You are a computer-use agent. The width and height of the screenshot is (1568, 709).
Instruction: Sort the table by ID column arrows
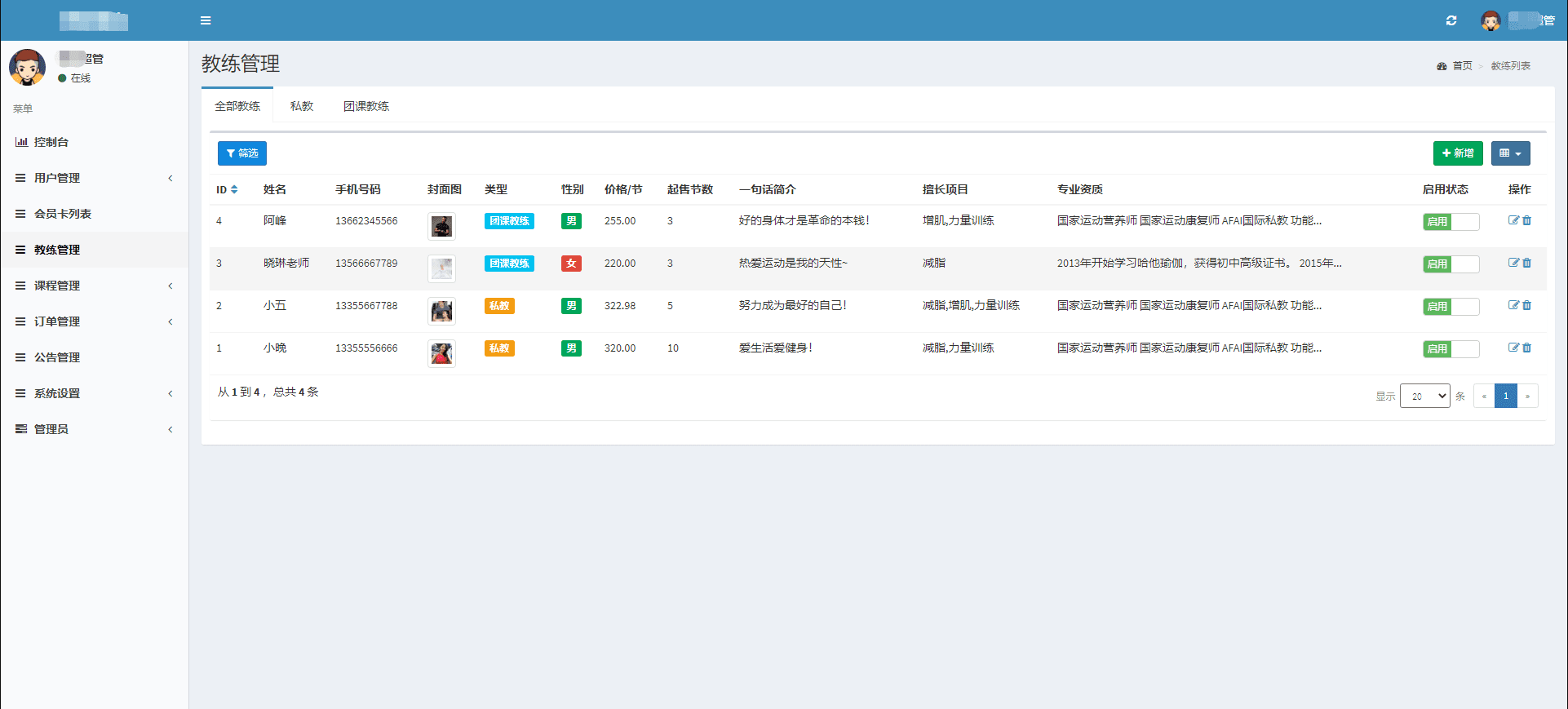[234, 189]
